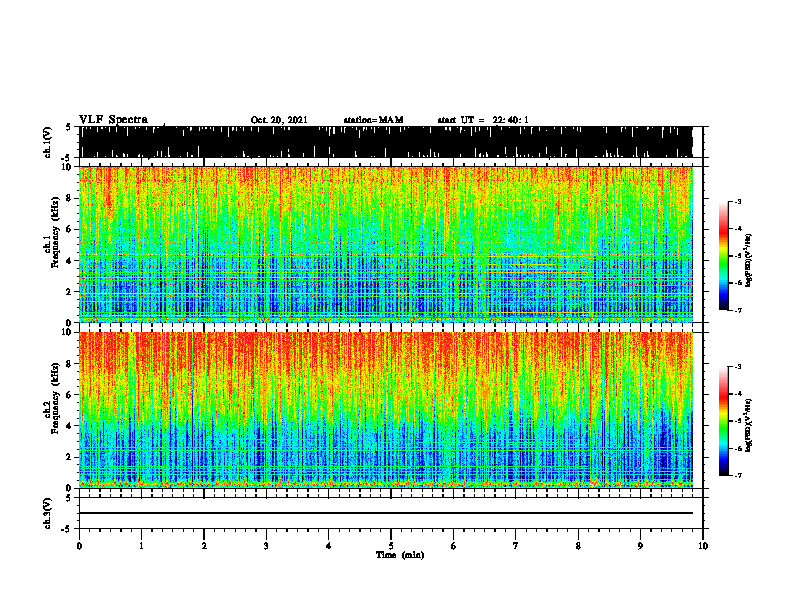Click the ch.3(V) axis label
This screenshot has width=792, height=612.
pos(48,513)
